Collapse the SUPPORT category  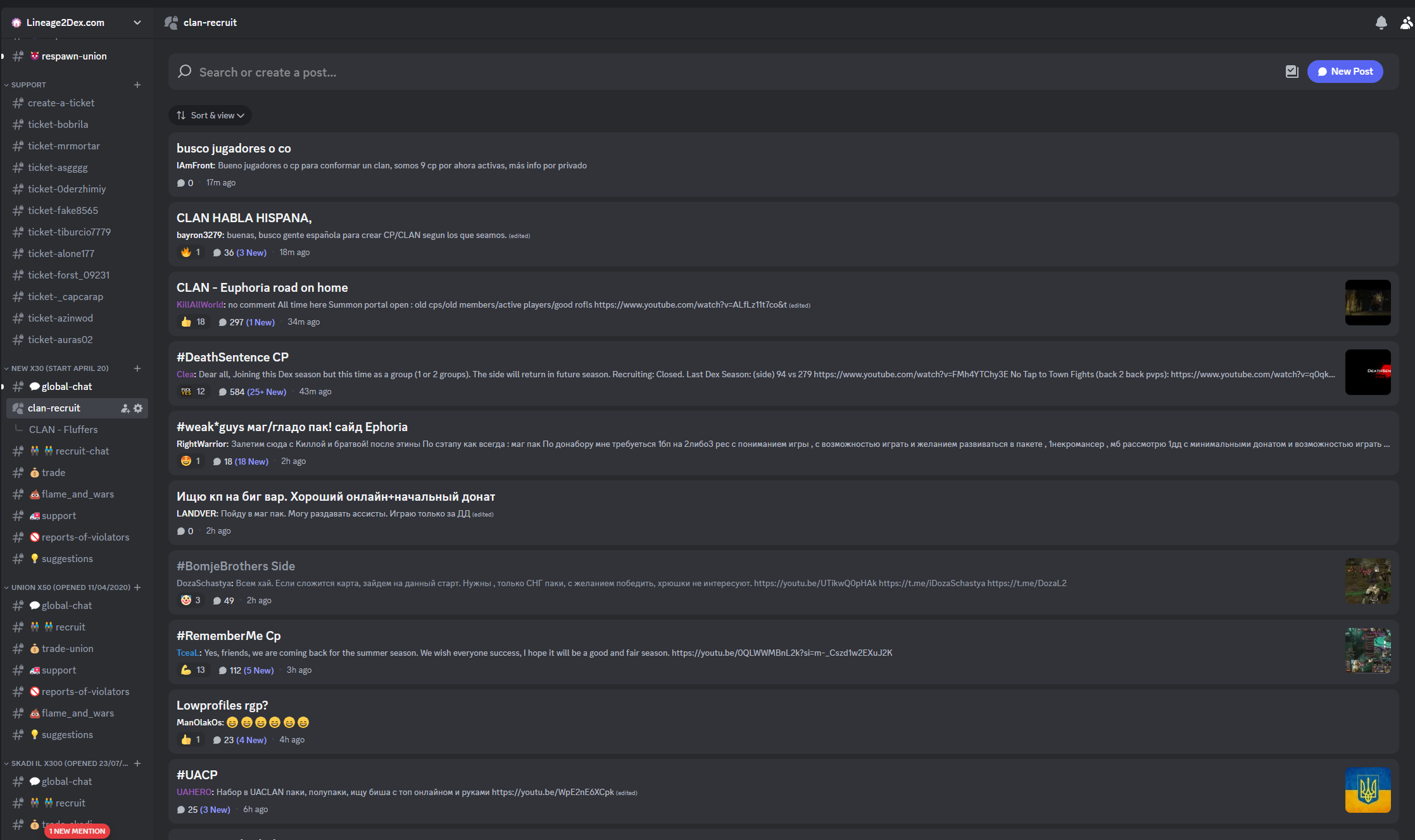point(28,85)
